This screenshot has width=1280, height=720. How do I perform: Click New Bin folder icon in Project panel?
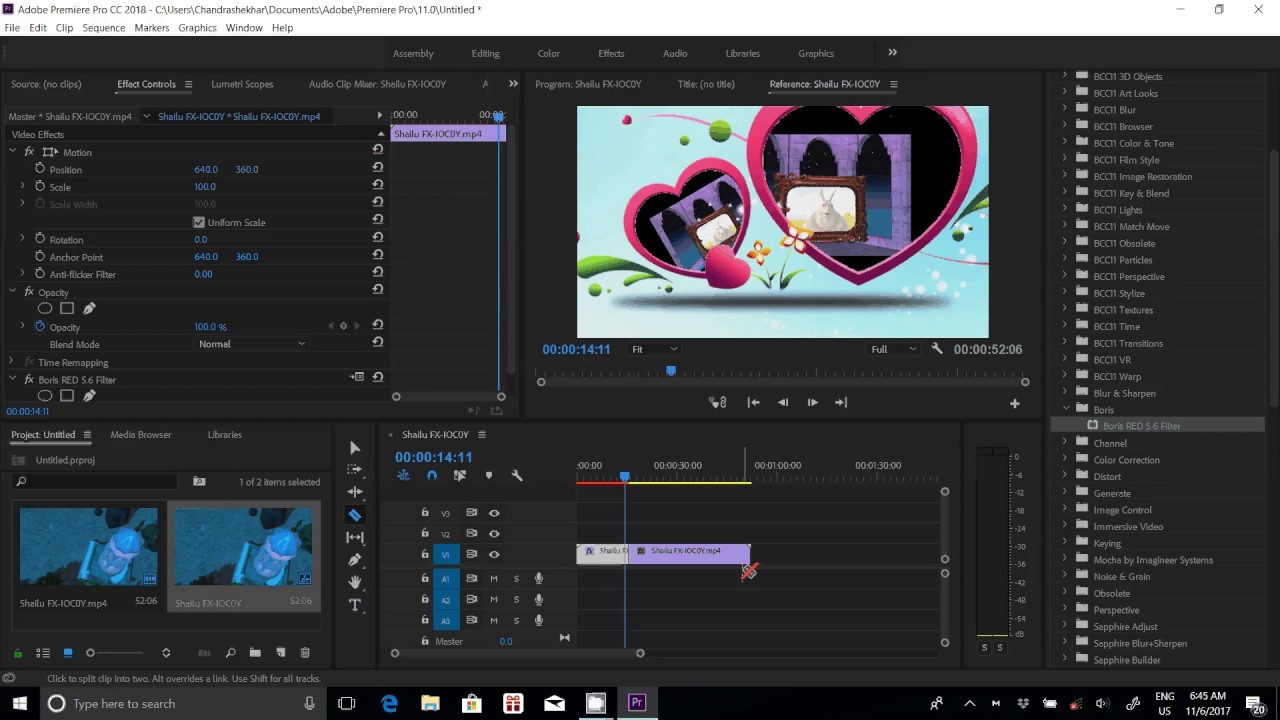coord(255,653)
